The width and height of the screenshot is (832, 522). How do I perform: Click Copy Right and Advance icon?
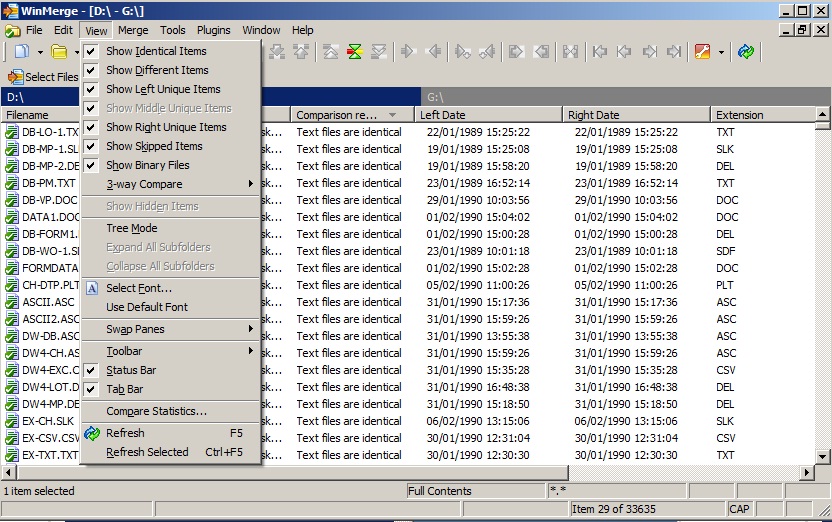(463, 51)
